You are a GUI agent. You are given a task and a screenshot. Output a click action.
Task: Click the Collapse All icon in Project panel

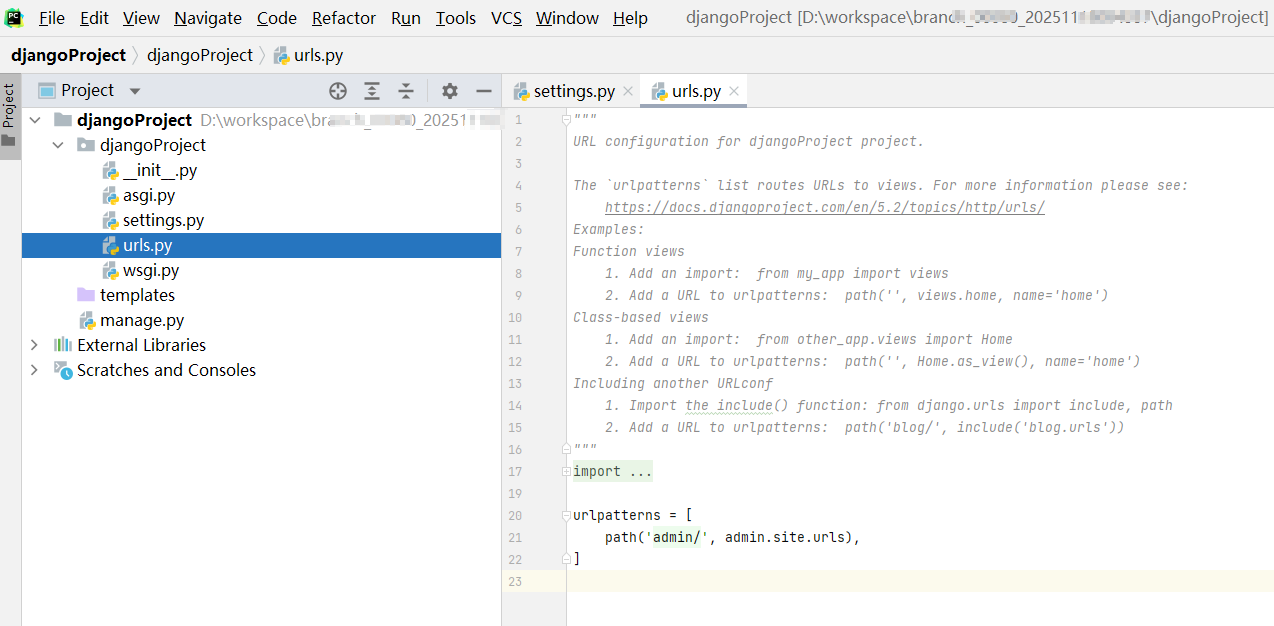click(x=406, y=91)
